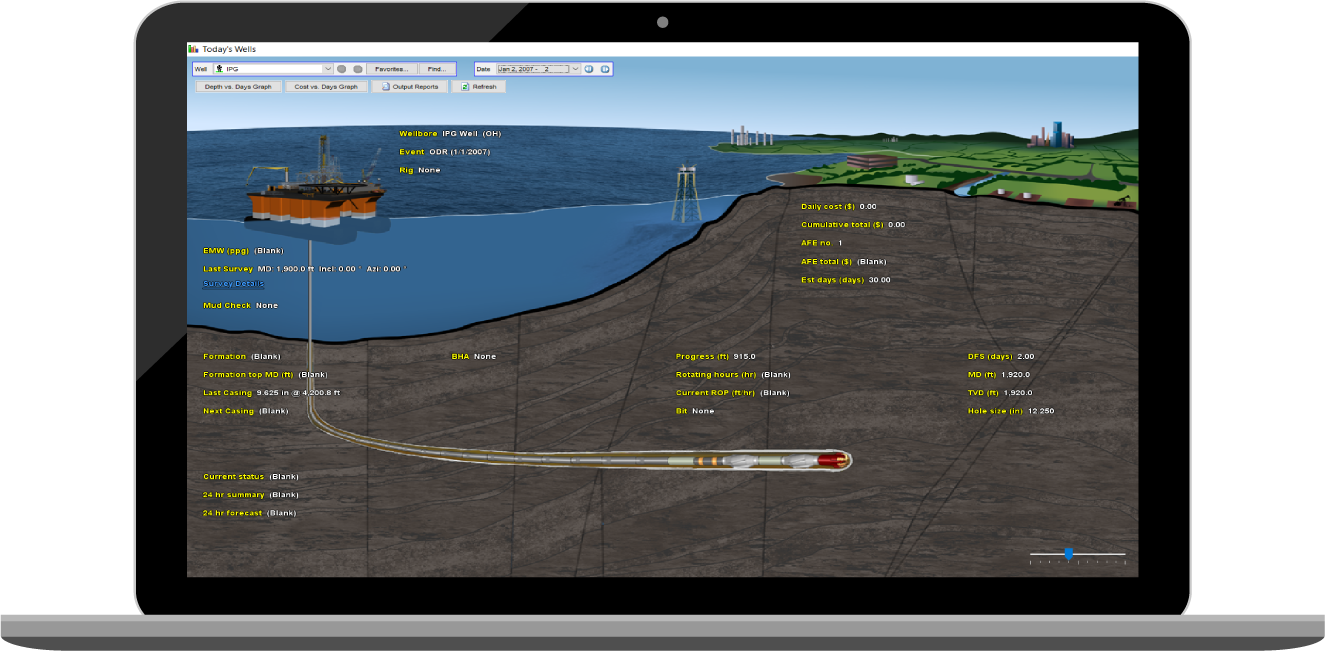Click the Daily cost ($) value
This screenshot has width=1325, height=651.
868,206
